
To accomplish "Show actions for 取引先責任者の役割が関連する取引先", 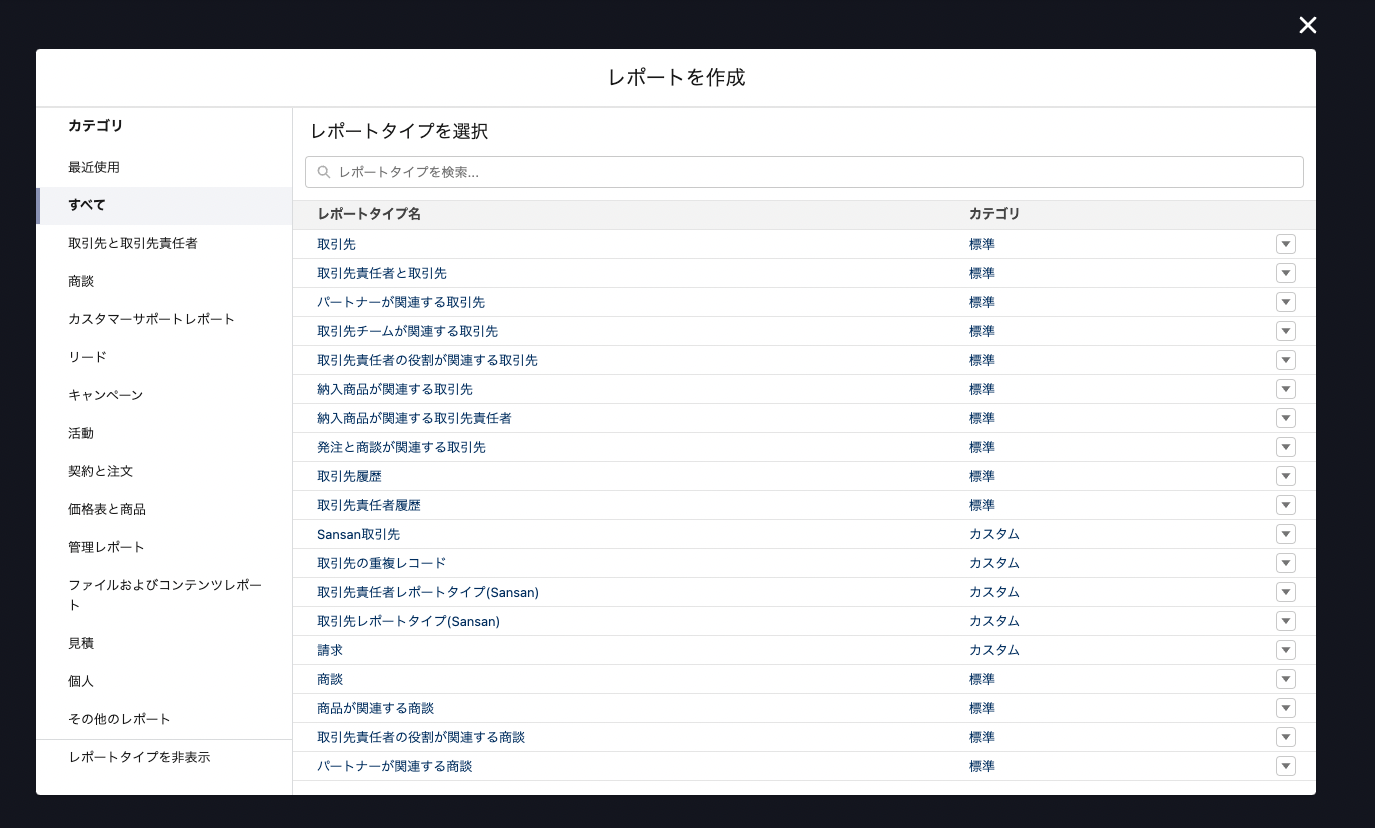I will tap(1286, 360).
